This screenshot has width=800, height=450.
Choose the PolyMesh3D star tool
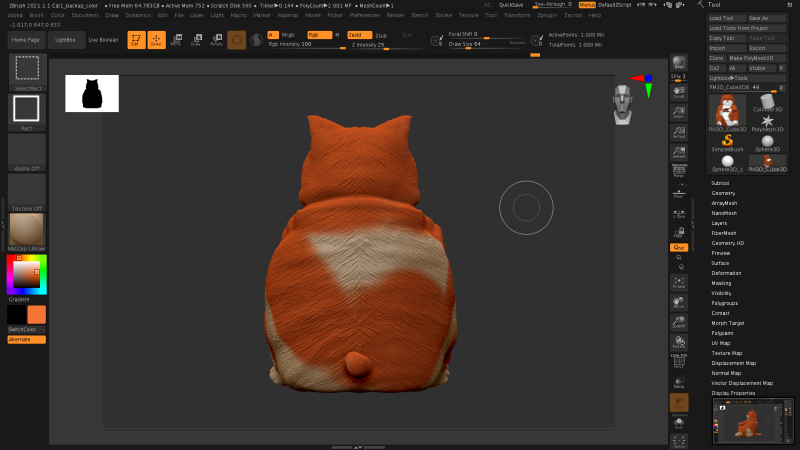(767, 122)
